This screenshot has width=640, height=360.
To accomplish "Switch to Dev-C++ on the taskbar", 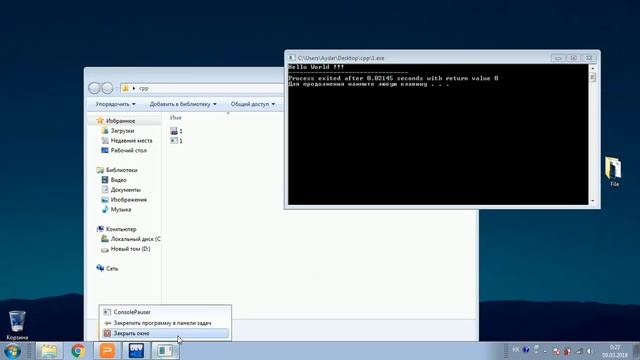I will 136,351.
